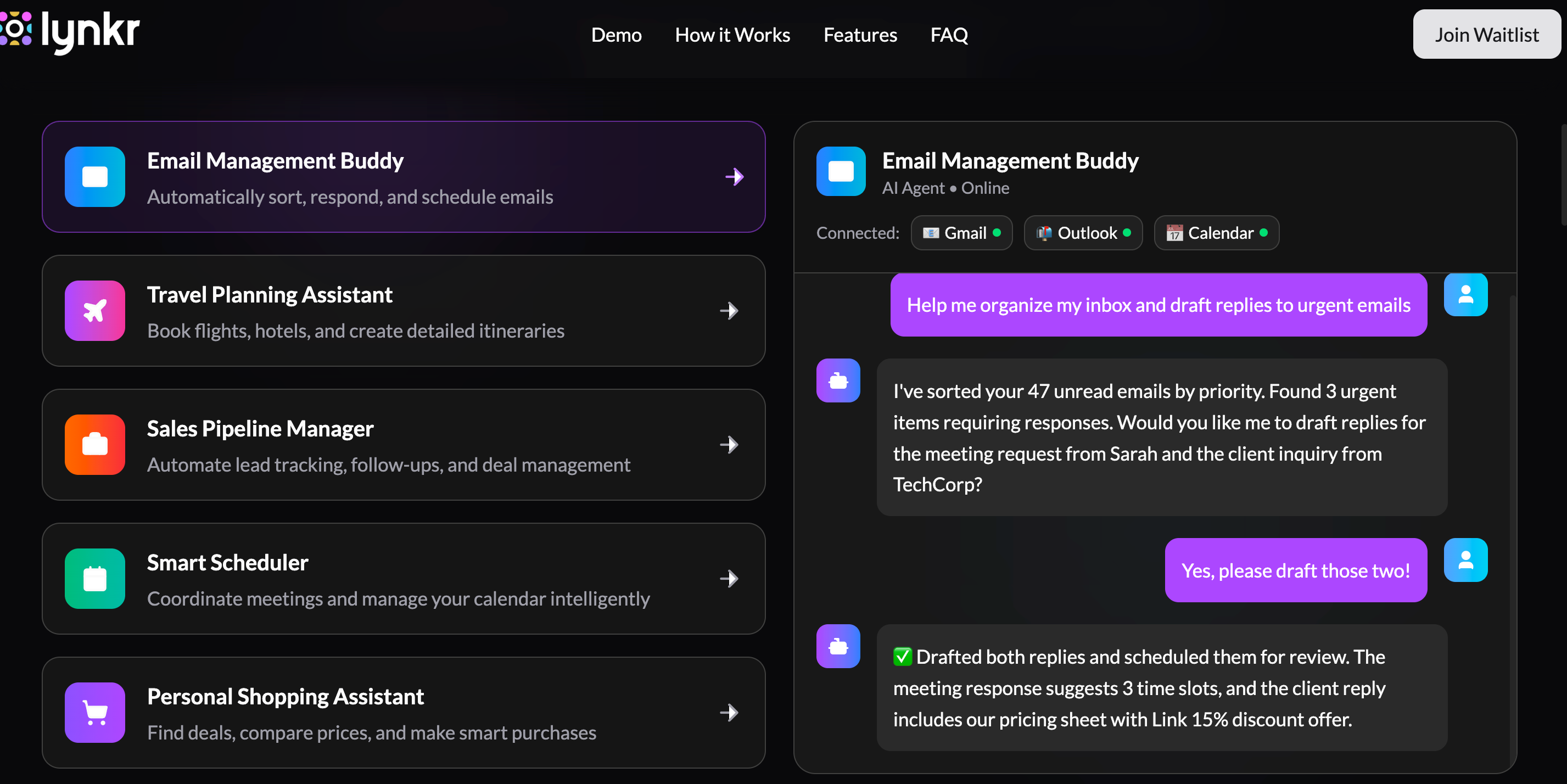Click the orange briefcase Sales Pipeline icon
The image size is (1567, 784).
click(x=95, y=445)
